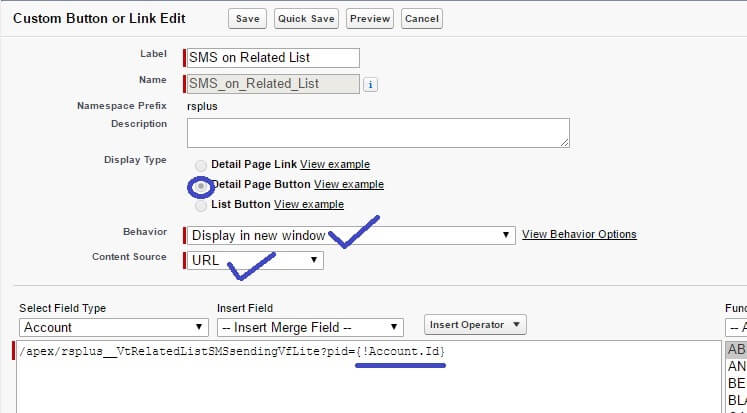
Task: Open View Behavior Options link
Action: (x=579, y=235)
